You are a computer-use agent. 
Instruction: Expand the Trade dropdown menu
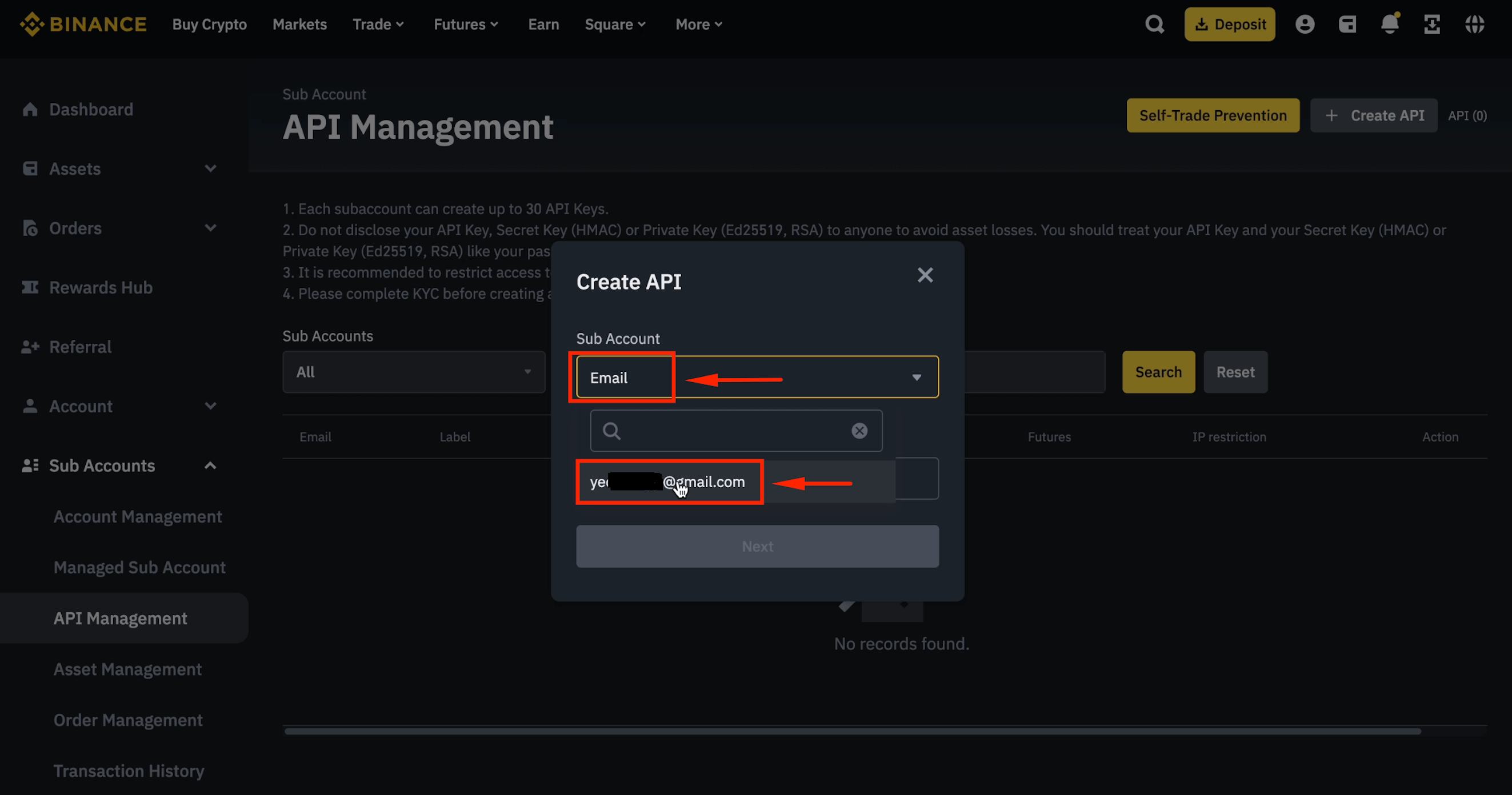(x=378, y=24)
